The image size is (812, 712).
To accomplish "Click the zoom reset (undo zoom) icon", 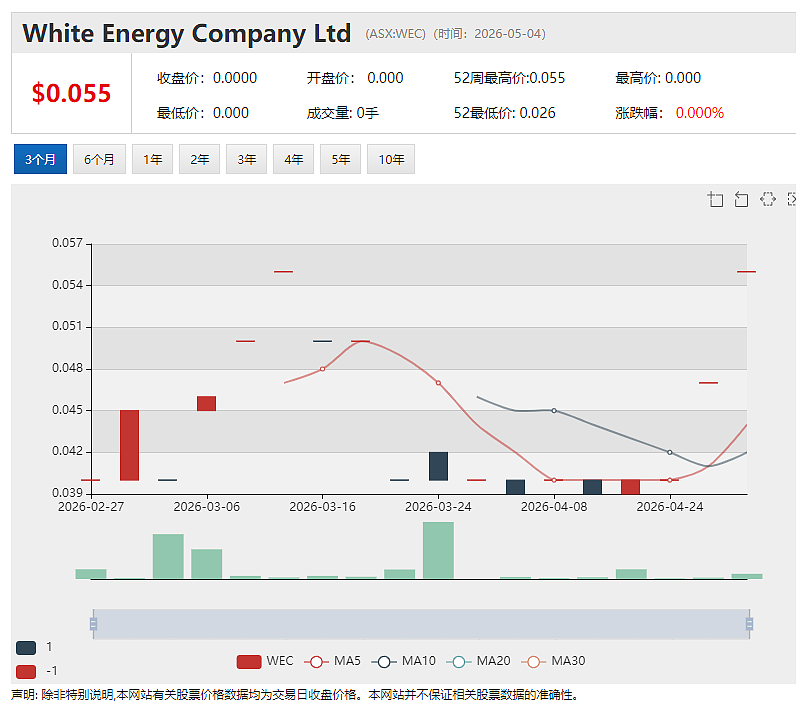I will 742,199.
